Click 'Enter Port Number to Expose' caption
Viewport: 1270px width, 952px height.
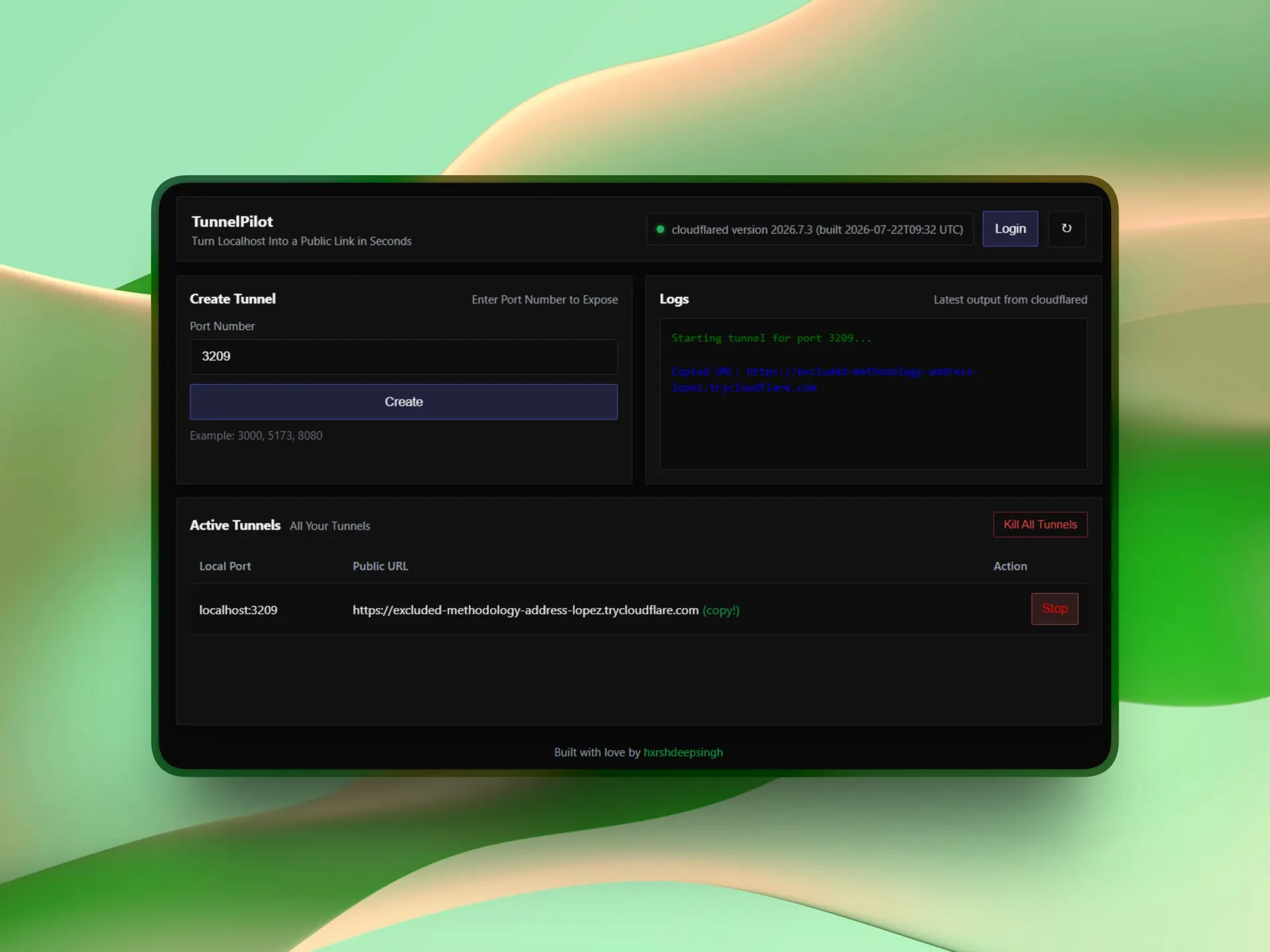tap(544, 299)
